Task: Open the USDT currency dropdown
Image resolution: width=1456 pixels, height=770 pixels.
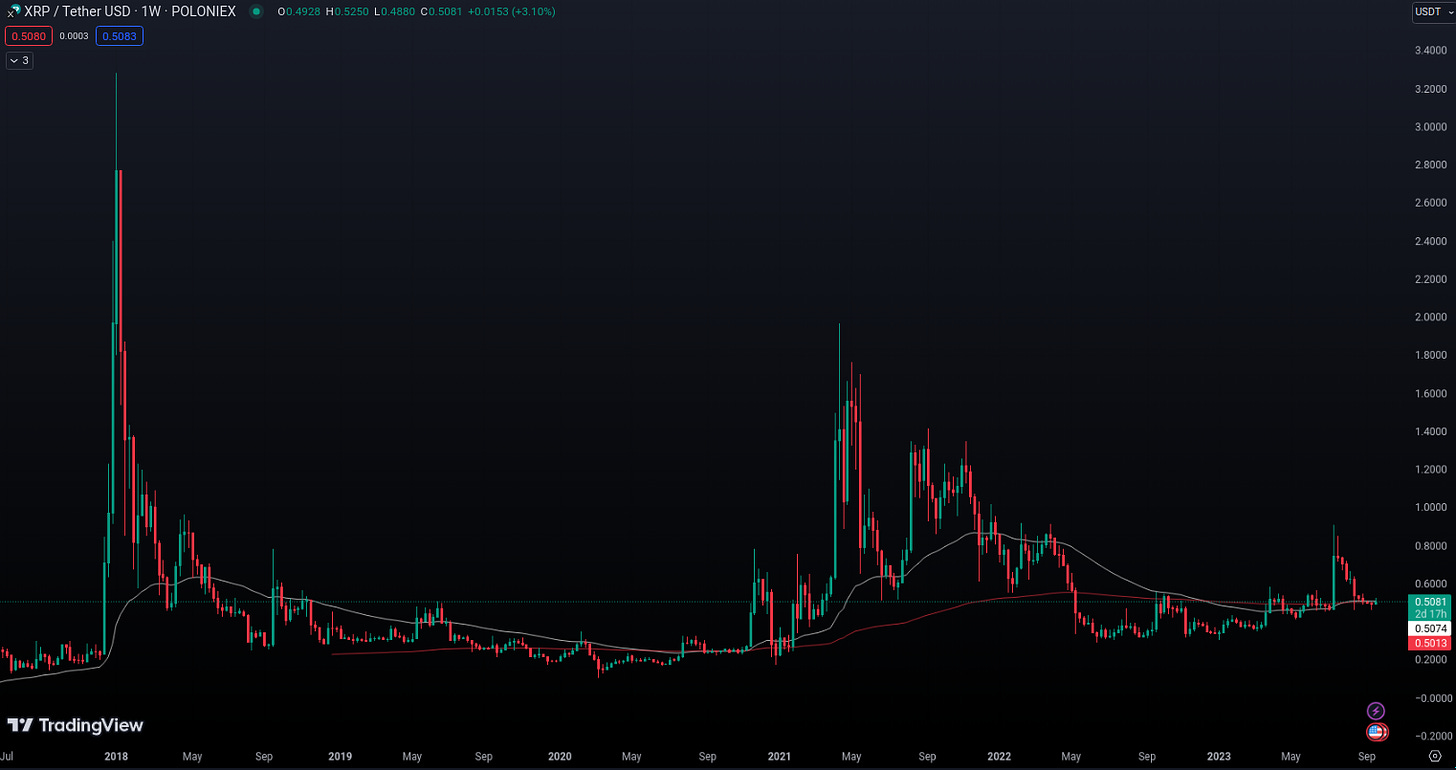Action: pos(1432,12)
